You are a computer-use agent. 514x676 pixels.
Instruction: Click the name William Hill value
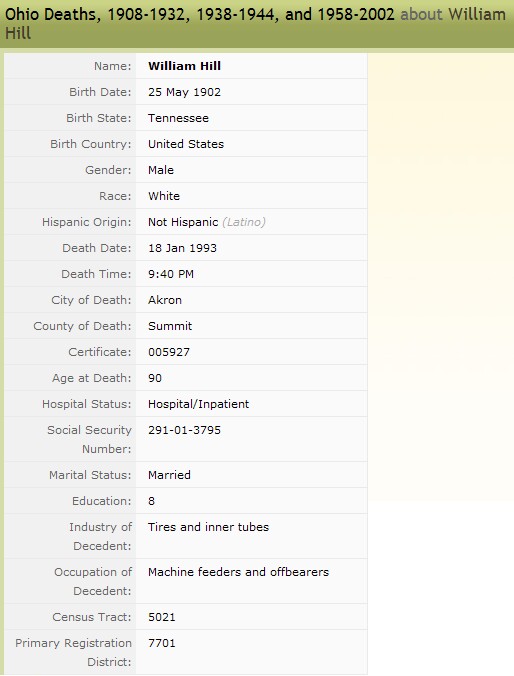coord(185,66)
